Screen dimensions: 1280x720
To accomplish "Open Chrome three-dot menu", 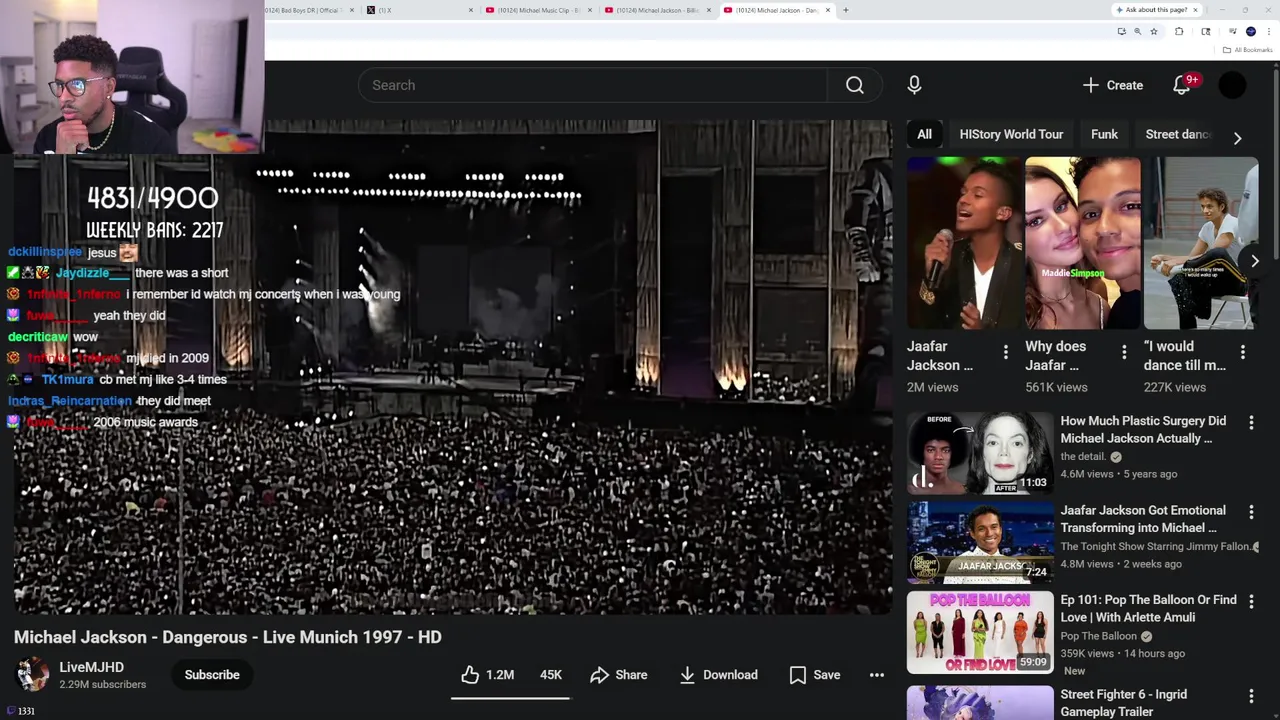I will click(1268, 31).
